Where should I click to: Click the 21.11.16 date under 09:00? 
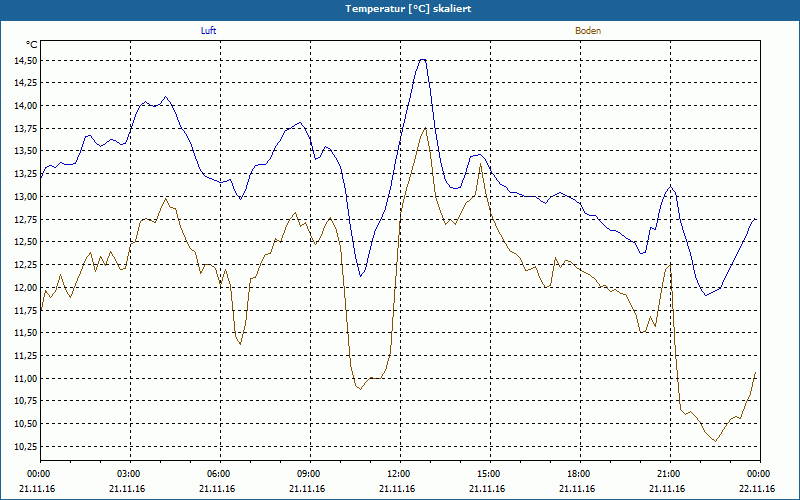pos(307,489)
